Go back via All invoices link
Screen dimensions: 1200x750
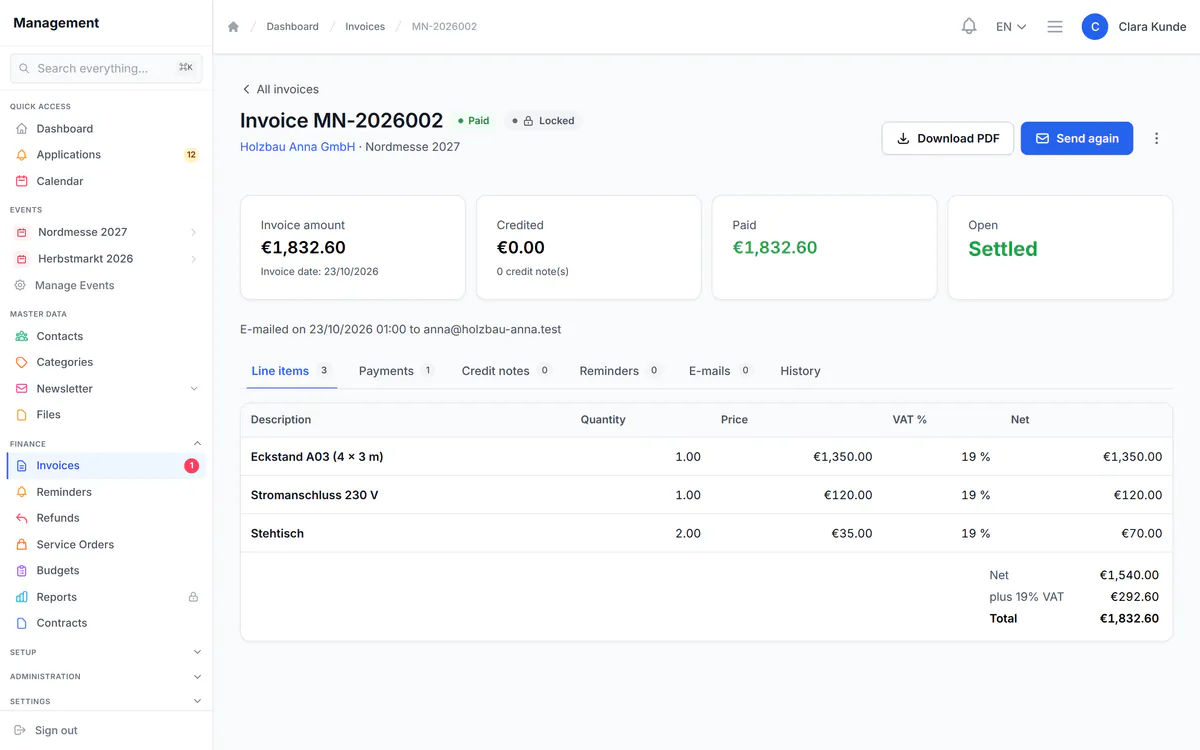point(280,89)
